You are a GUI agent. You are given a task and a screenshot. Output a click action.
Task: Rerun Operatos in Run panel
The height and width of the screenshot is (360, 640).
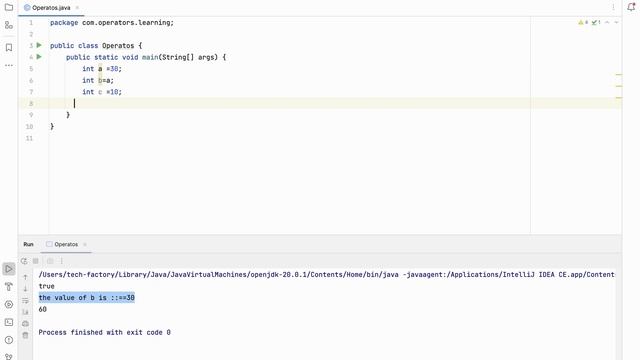coord(24,261)
